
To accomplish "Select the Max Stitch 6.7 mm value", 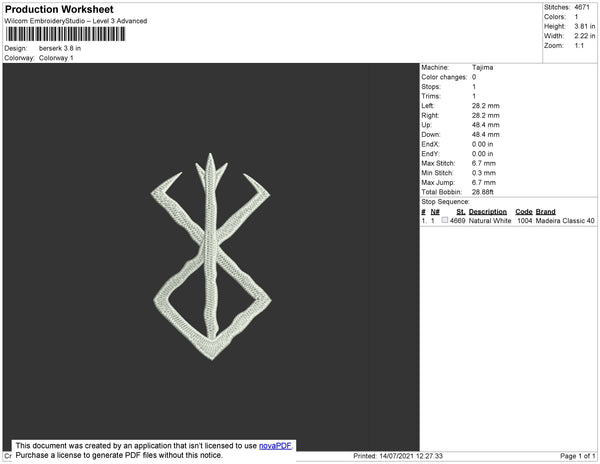I will tap(484, 163).
